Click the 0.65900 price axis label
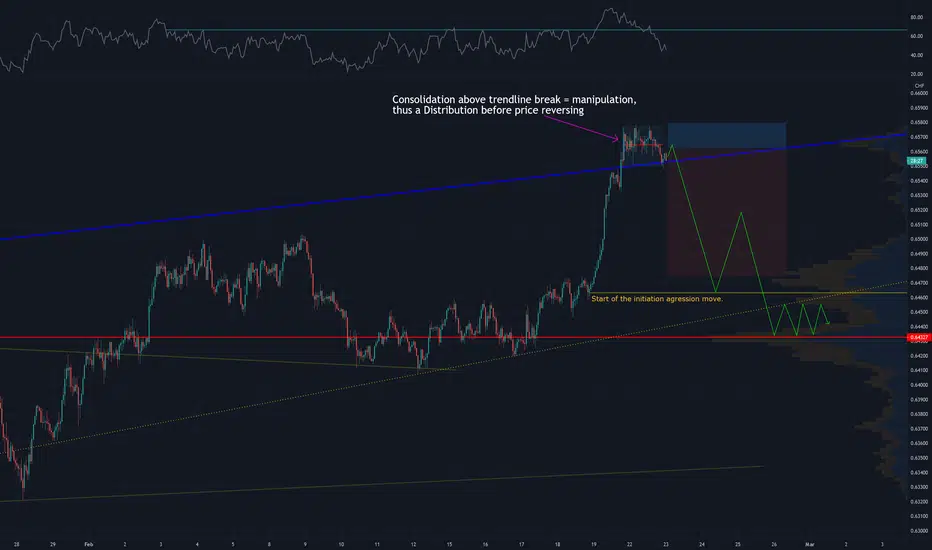Screen dimensions: 932x550 point(919,108)
